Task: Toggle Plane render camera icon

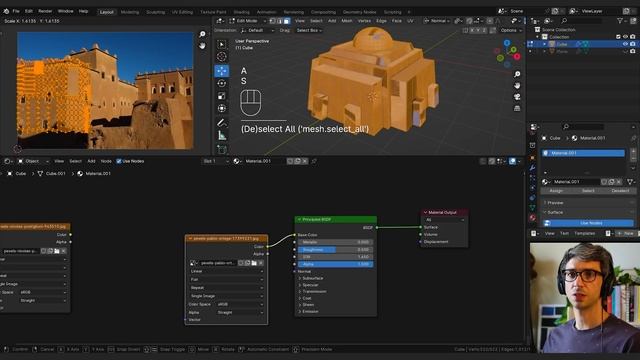Action: click(633, 51)
